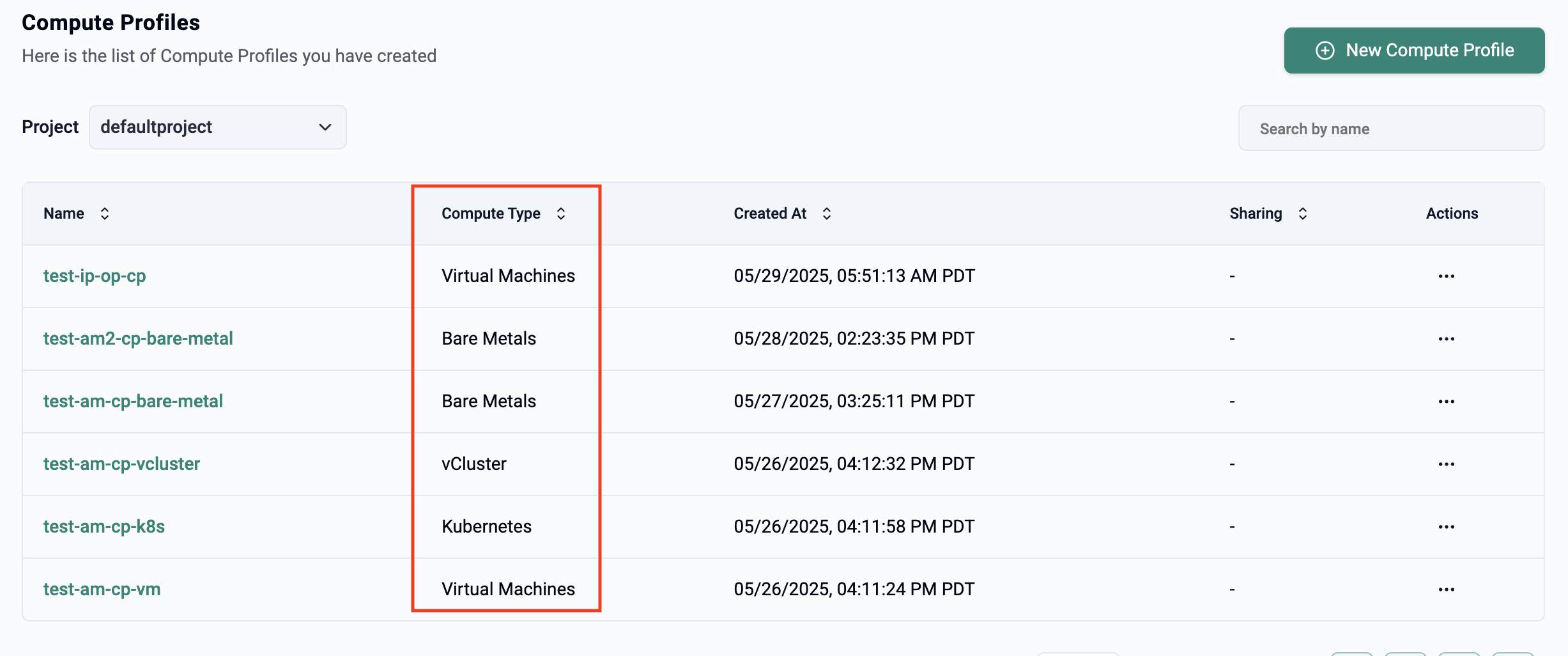The image size is (1568, 656).
Task: Click the Compute Profiles page heading
Action: [x=111, y=22]
